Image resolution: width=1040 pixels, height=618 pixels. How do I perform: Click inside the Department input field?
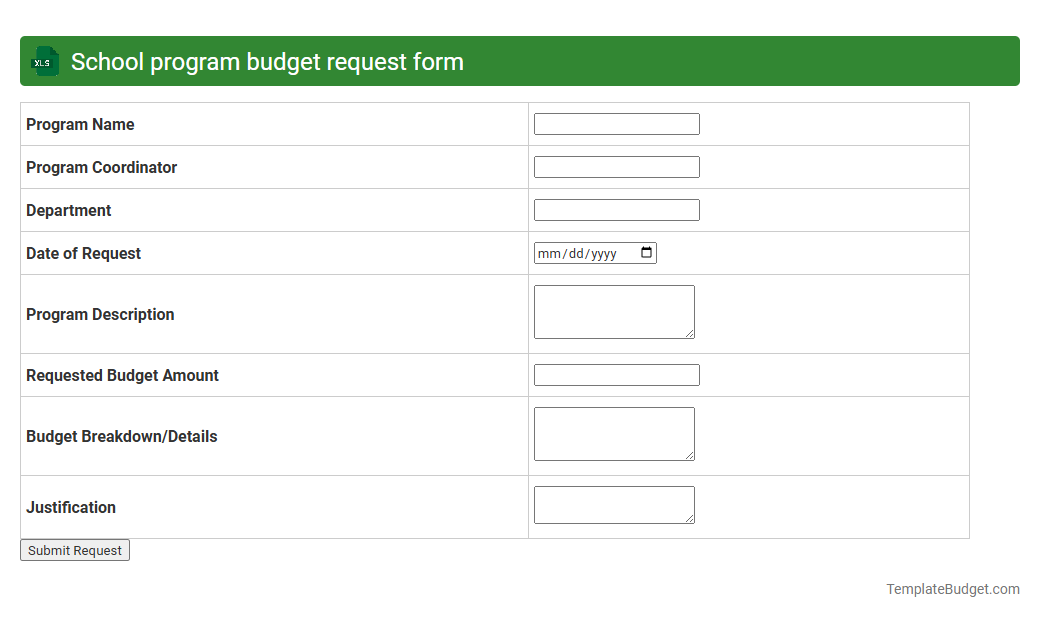point(616,210)
